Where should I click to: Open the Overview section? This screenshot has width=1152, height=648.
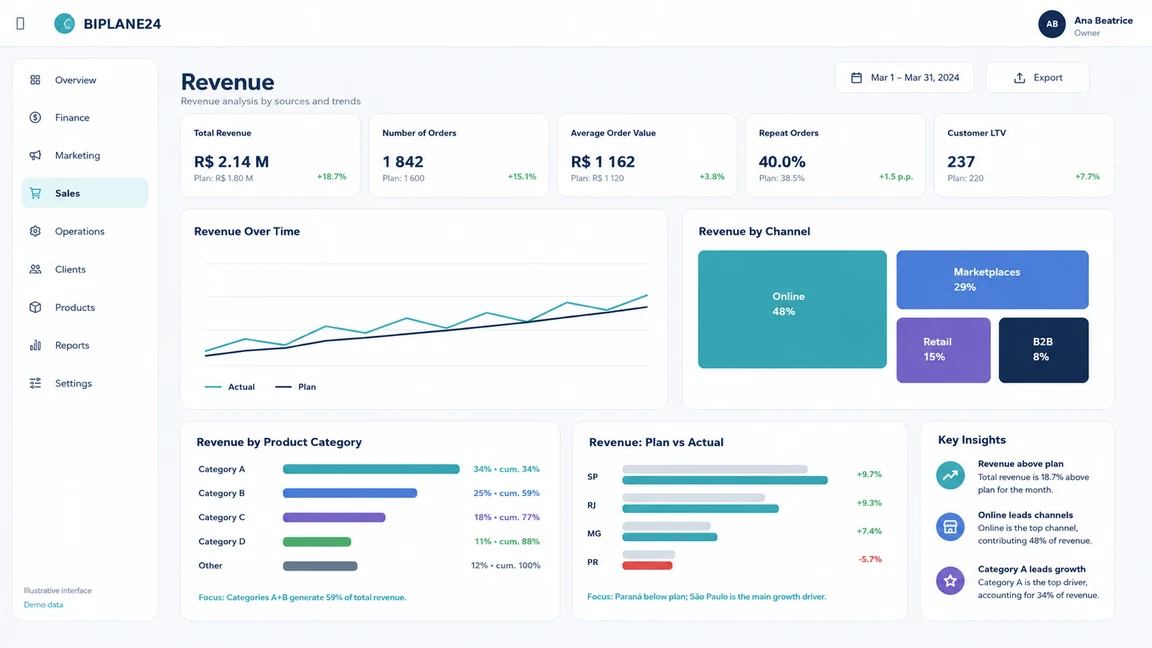(x=84, y=80)
